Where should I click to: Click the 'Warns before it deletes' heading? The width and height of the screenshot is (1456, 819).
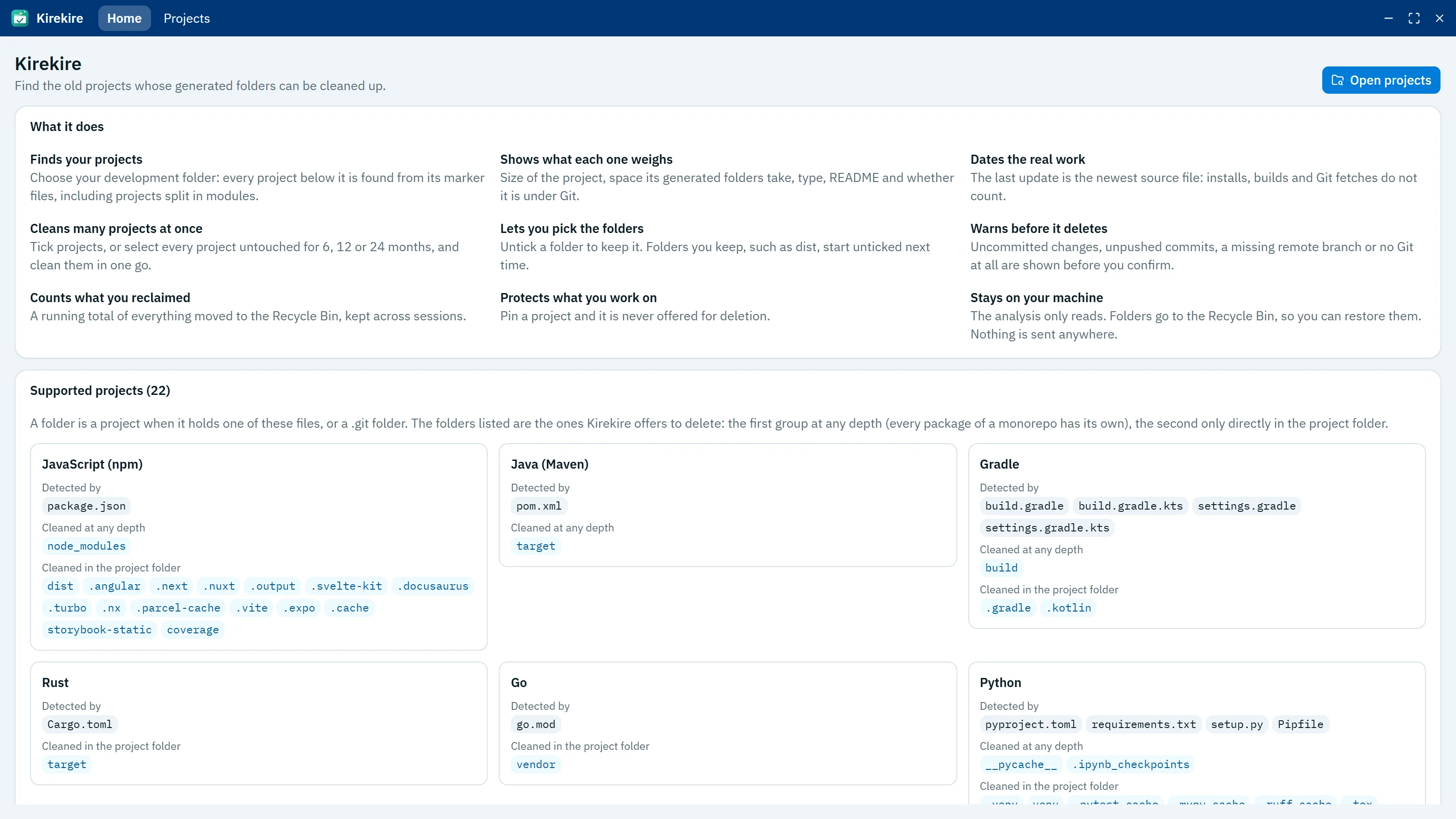[x=1038, y=228]
